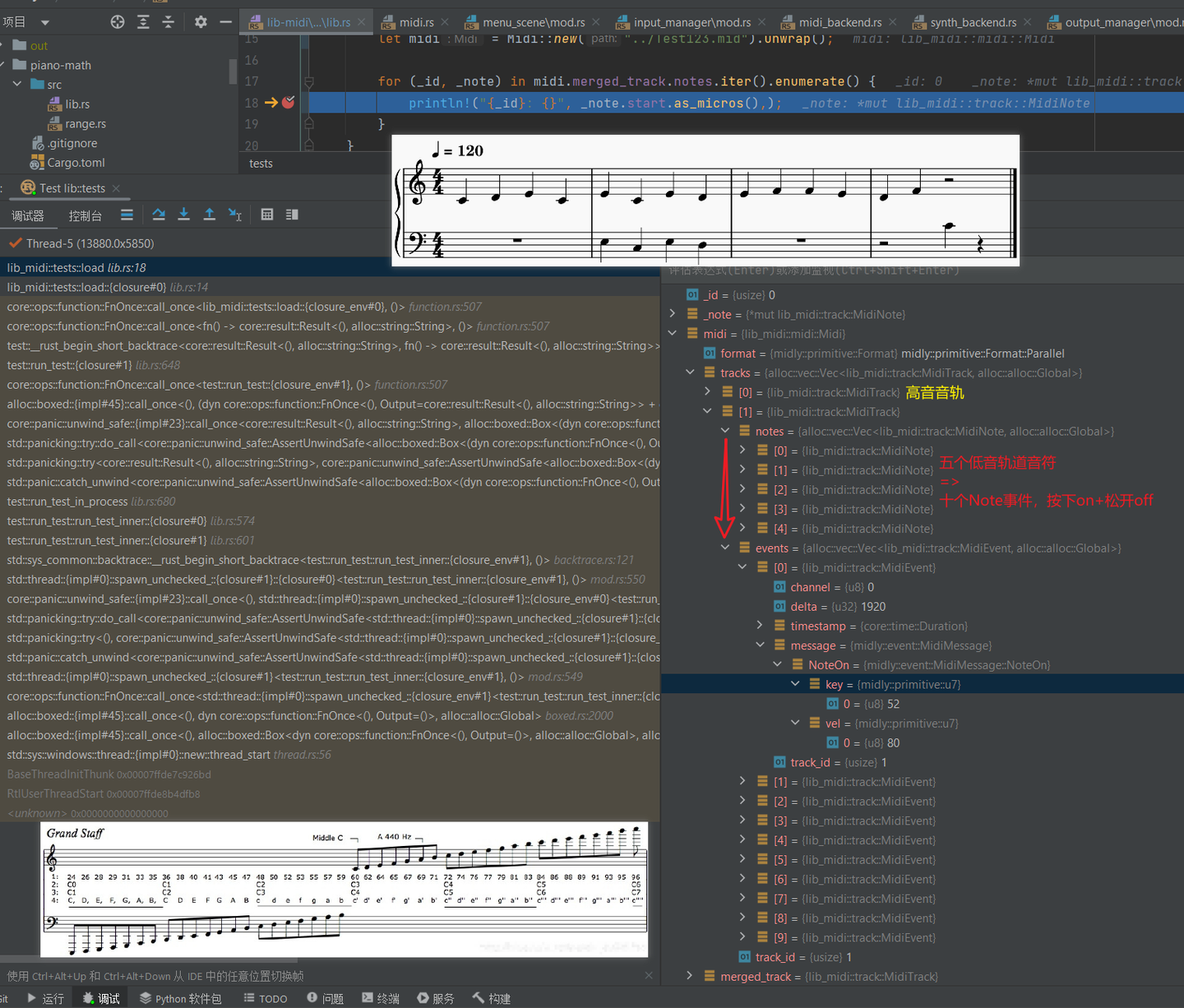
Task: Click the Step Into debugger icon
Action: [184, 215]
